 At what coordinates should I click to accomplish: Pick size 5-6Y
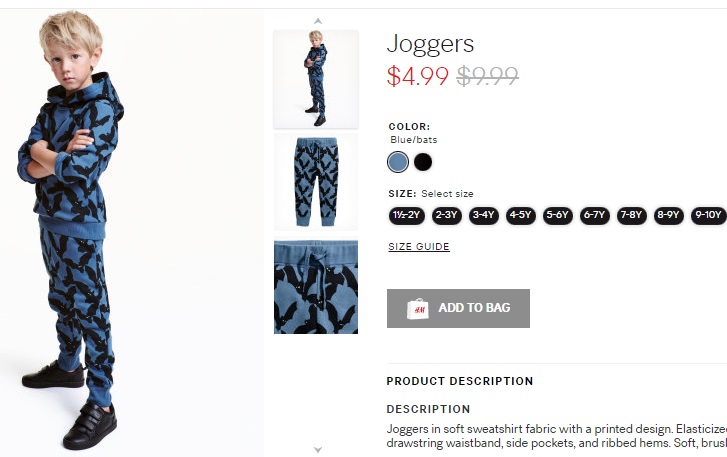(558, 216)
